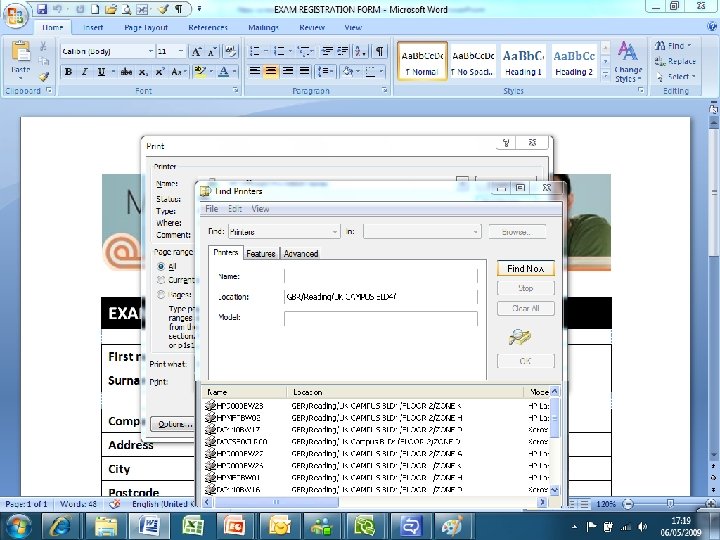Apply Subscript formatting

(143, 72)
